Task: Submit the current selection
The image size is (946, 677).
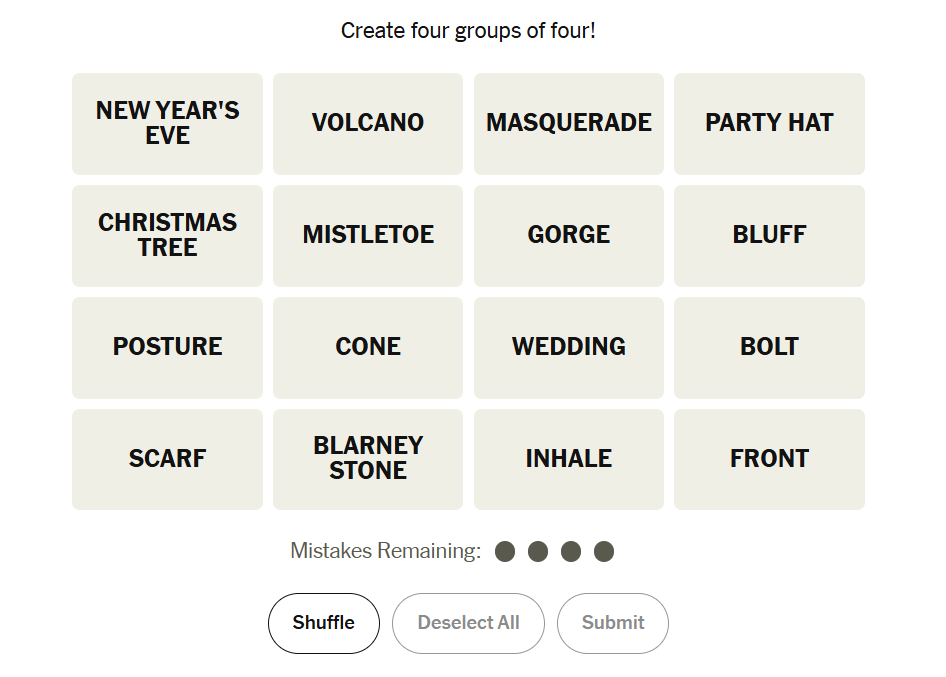Action: click(x=612, y=623)
